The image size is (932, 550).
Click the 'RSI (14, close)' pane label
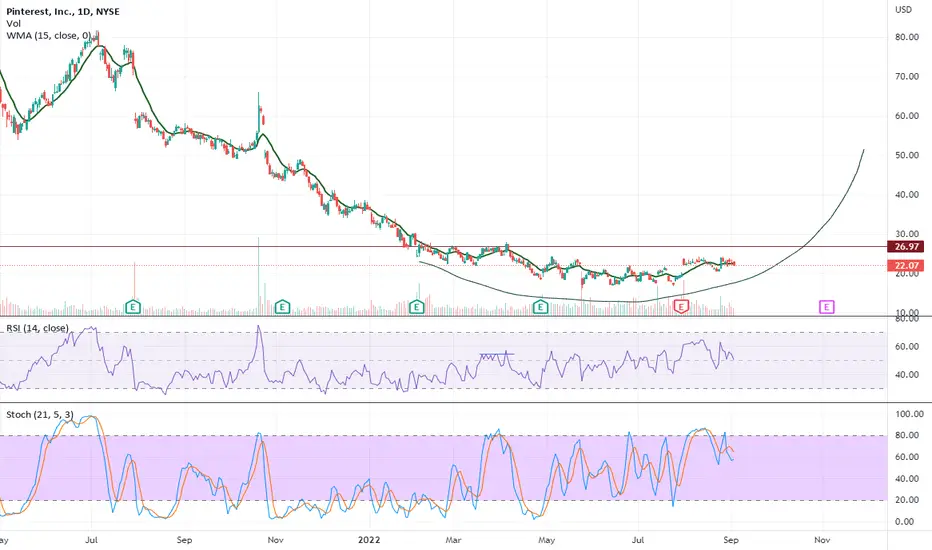pos(37,328)
